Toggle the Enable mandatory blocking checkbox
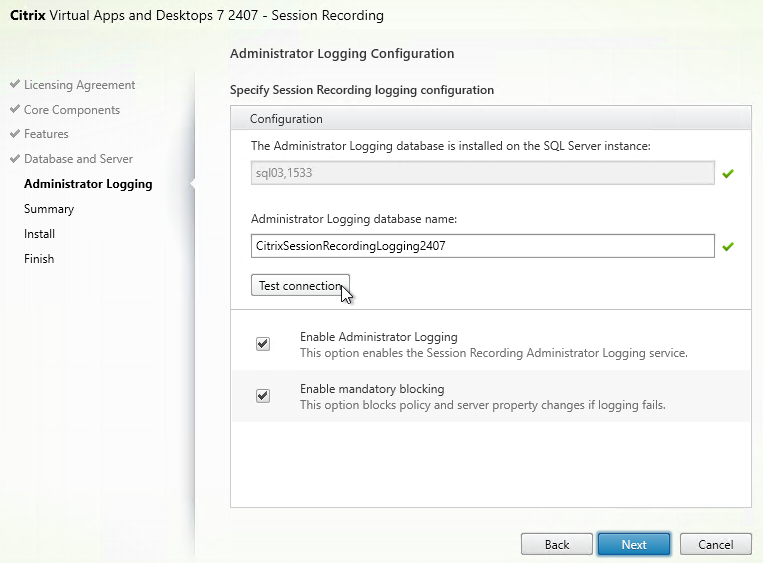This screenshot has width=763, height=563. pyautogui.click(x=263, y=396)
